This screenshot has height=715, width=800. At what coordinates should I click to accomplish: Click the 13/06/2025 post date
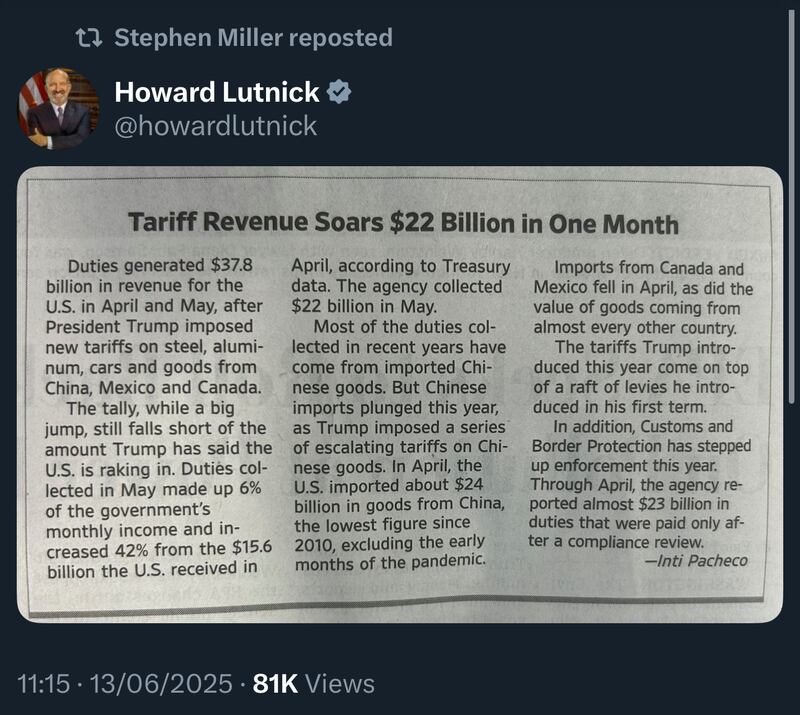point(162,684)
